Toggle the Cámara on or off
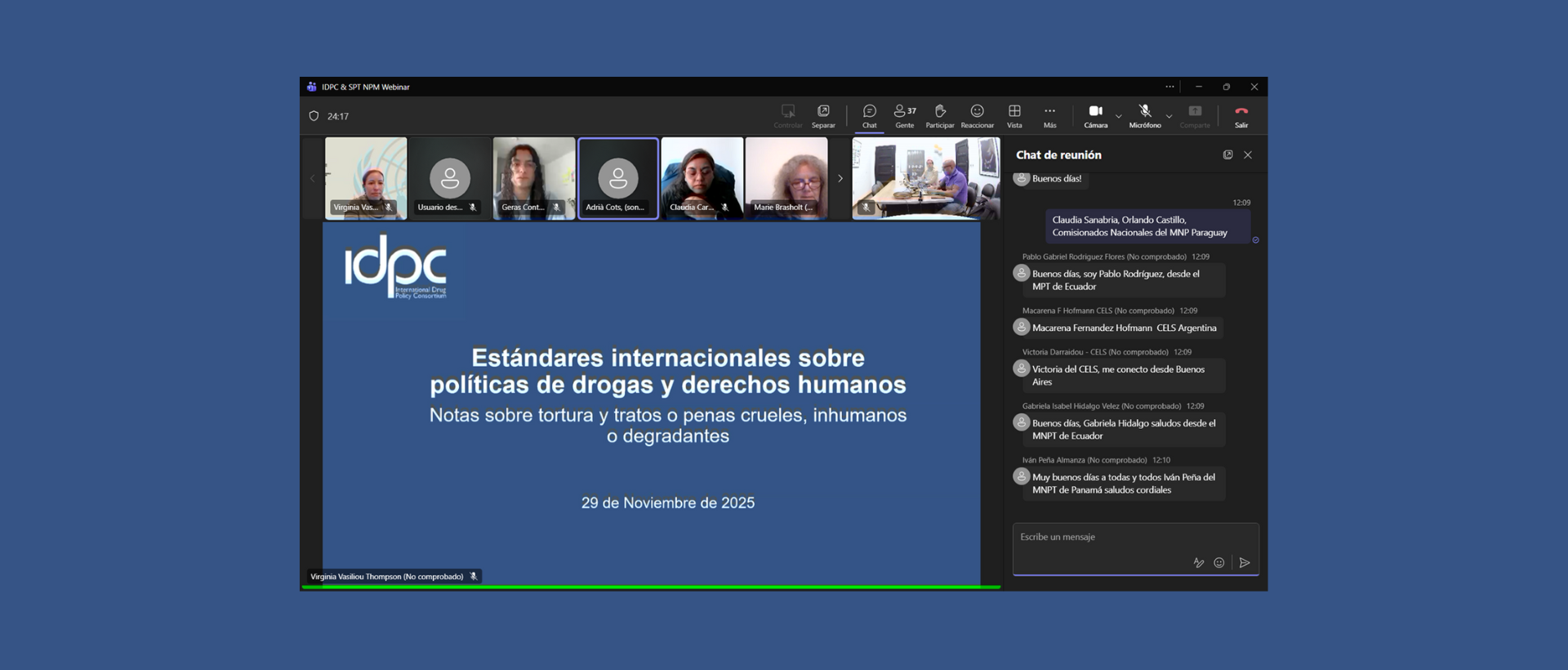The image size is (1568, 670). coord(1095,115)
